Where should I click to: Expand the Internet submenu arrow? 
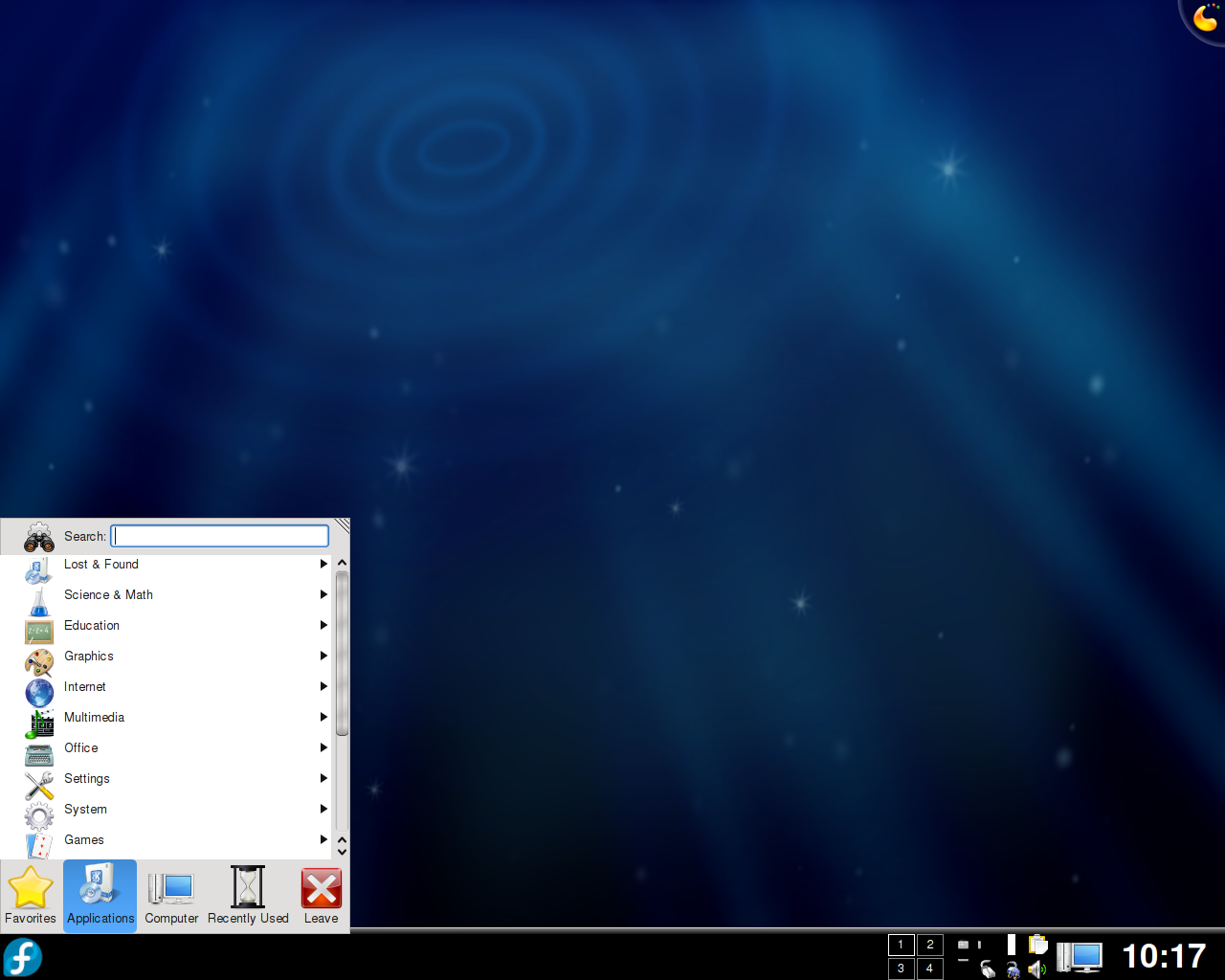(323, 686)
